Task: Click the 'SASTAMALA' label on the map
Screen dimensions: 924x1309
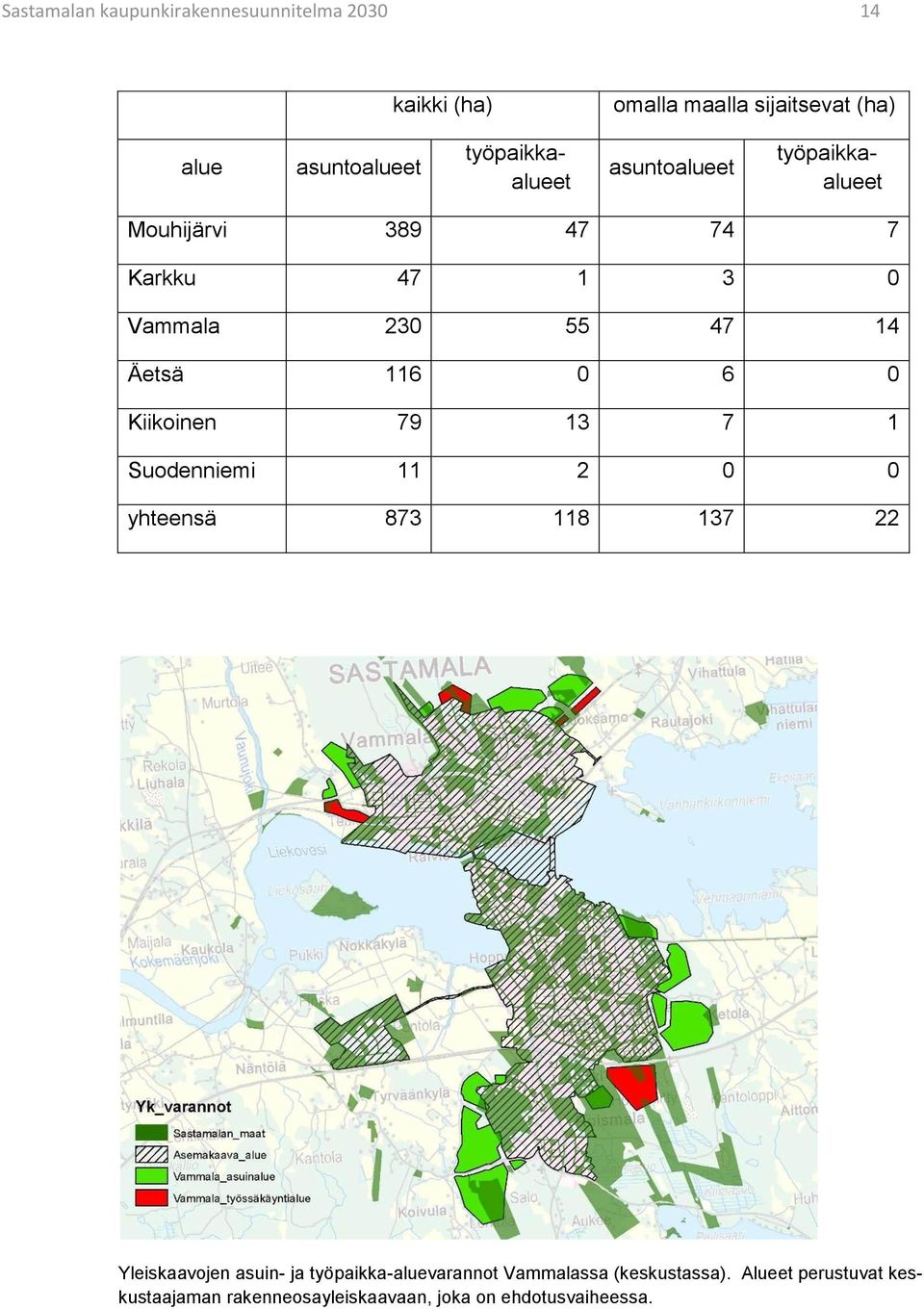Action: [x=410, y=670]
